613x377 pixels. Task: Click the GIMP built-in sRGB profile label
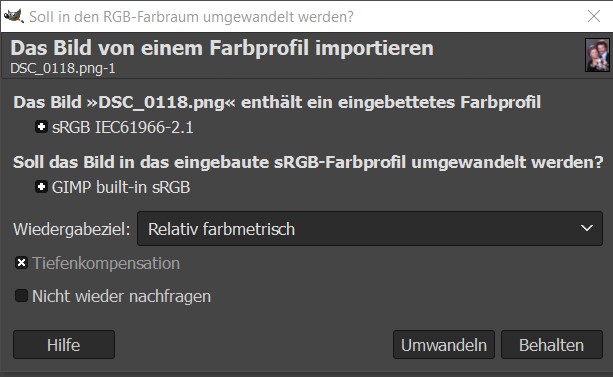tap(121, 187)
